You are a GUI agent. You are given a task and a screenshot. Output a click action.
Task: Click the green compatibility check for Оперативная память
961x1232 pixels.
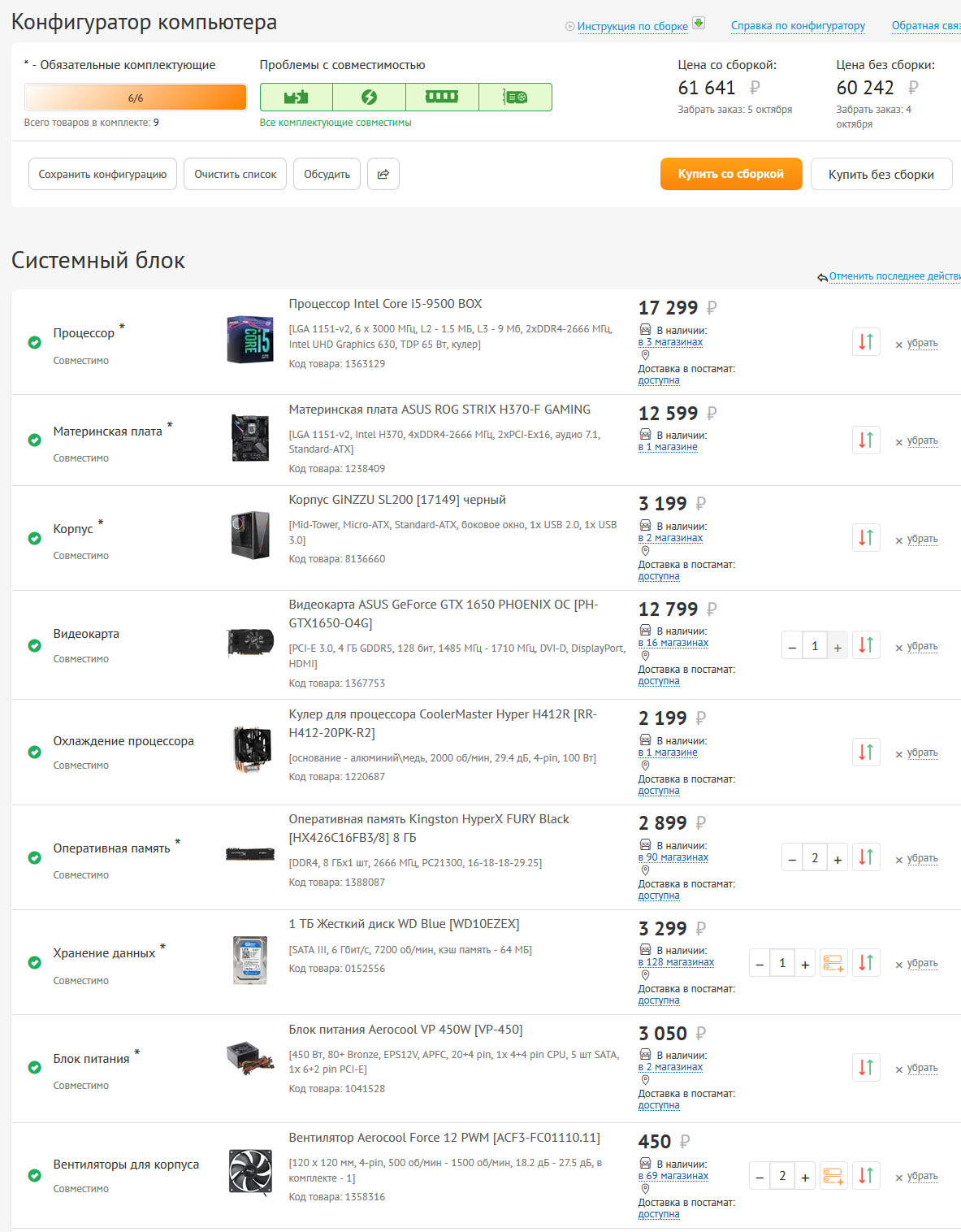pos(35,857)
